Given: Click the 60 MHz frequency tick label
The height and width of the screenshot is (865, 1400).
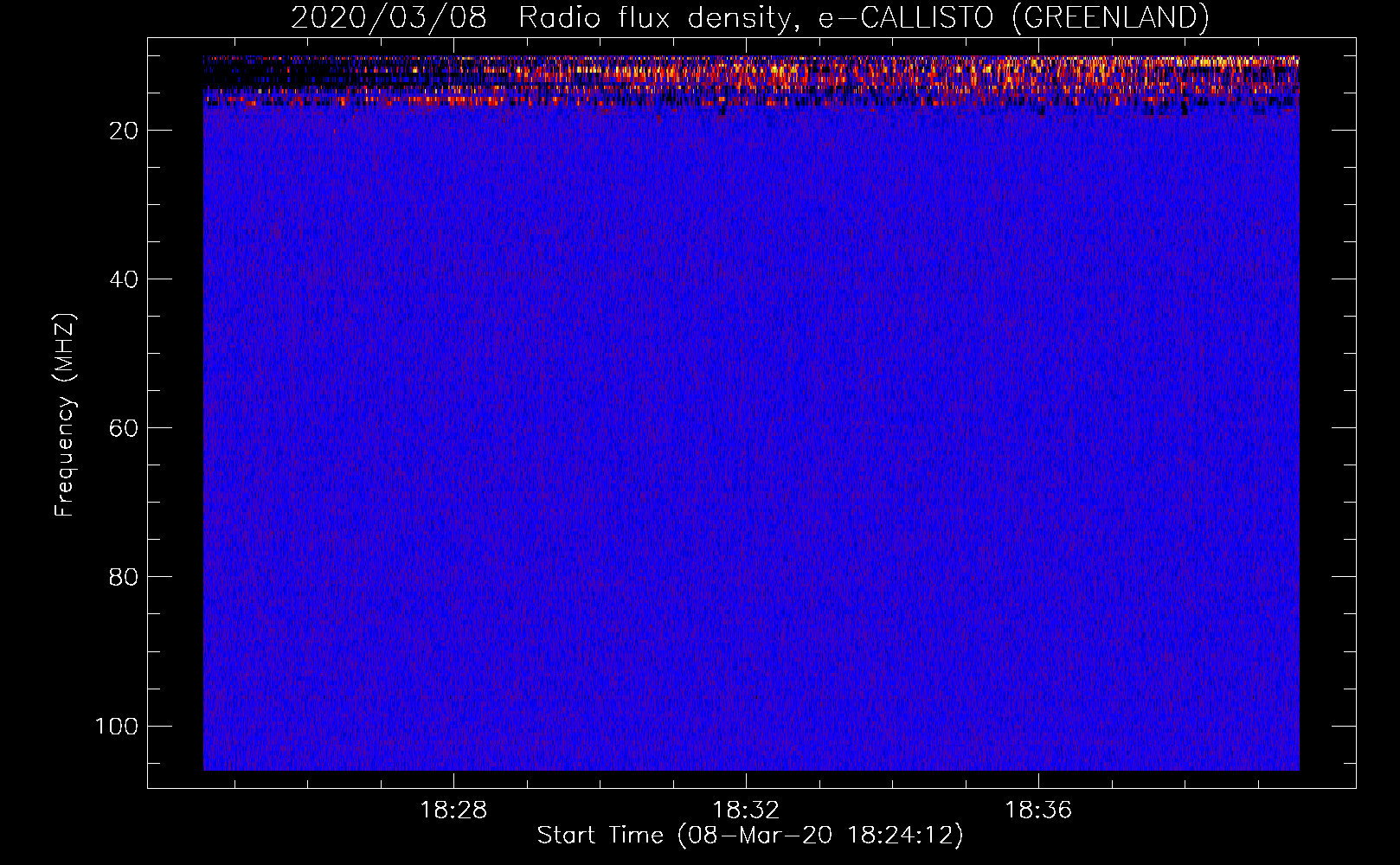Looking at the screenshot, I should coord(124,428).
